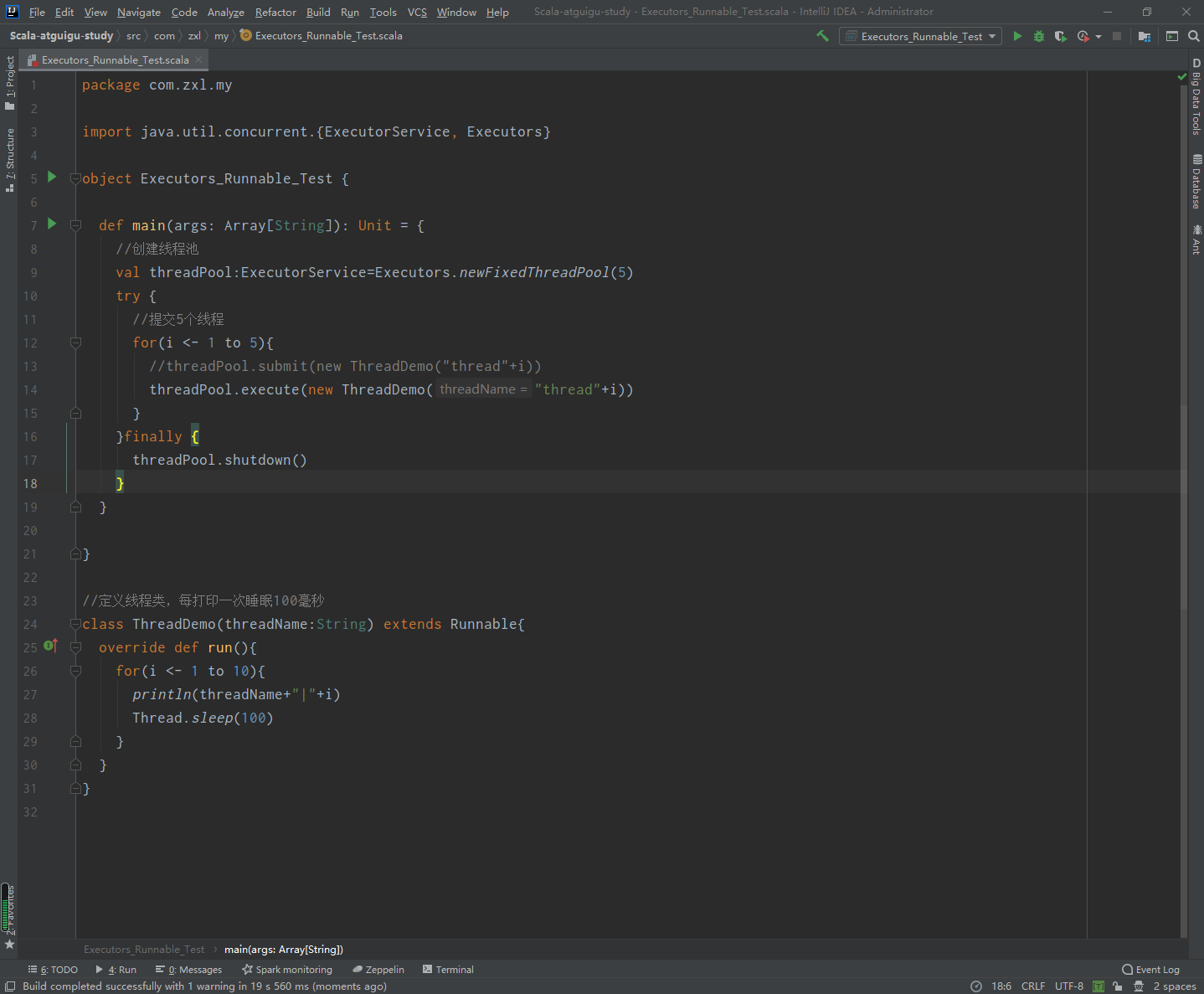Collapse the line 26 for-loop fold marker
Viewport: 1204px width, 994px height.
(x=75, y=671)
